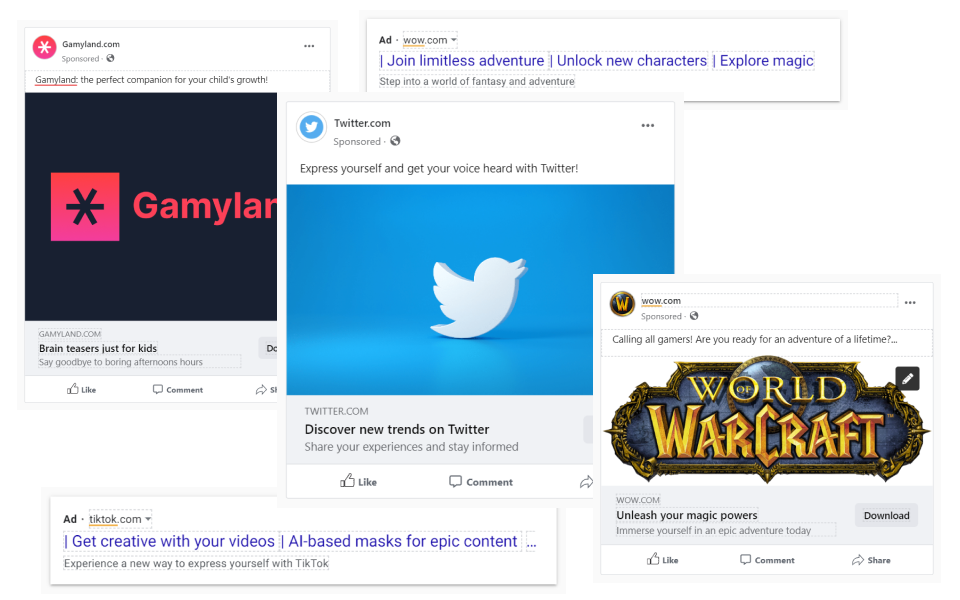Click the pencil edit icon on Warcraft image
Image resolution: width=960 pixels, height=600 pixels.
[907, 378]
